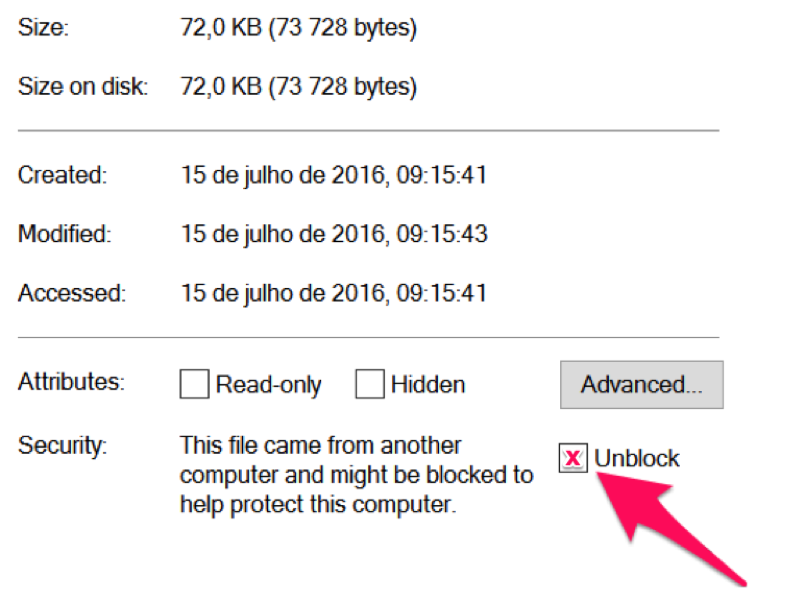
Task: Tick the Hidden attribute checkbox
Action: tap(371, 385)
